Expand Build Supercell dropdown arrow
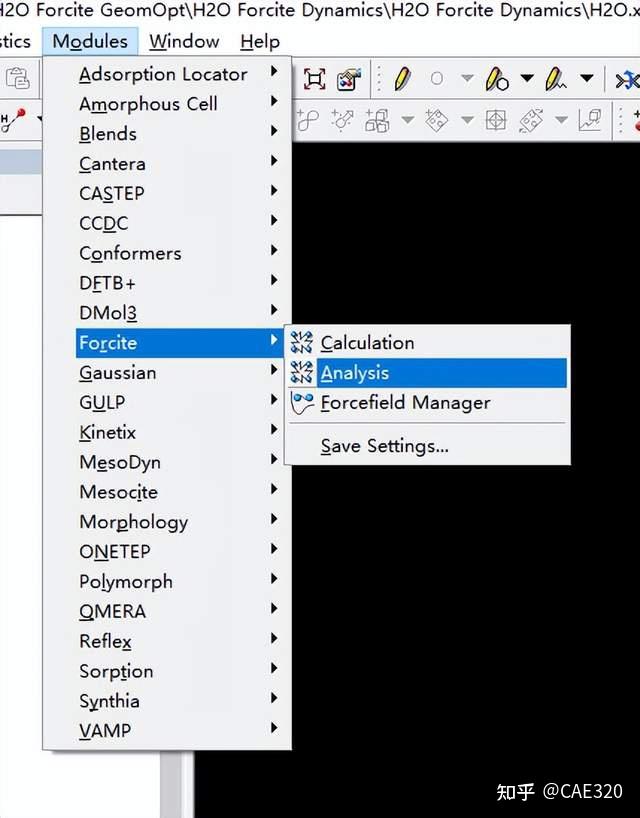The height and width of the screenshot is (818, 640). click(x=408, y=121)
